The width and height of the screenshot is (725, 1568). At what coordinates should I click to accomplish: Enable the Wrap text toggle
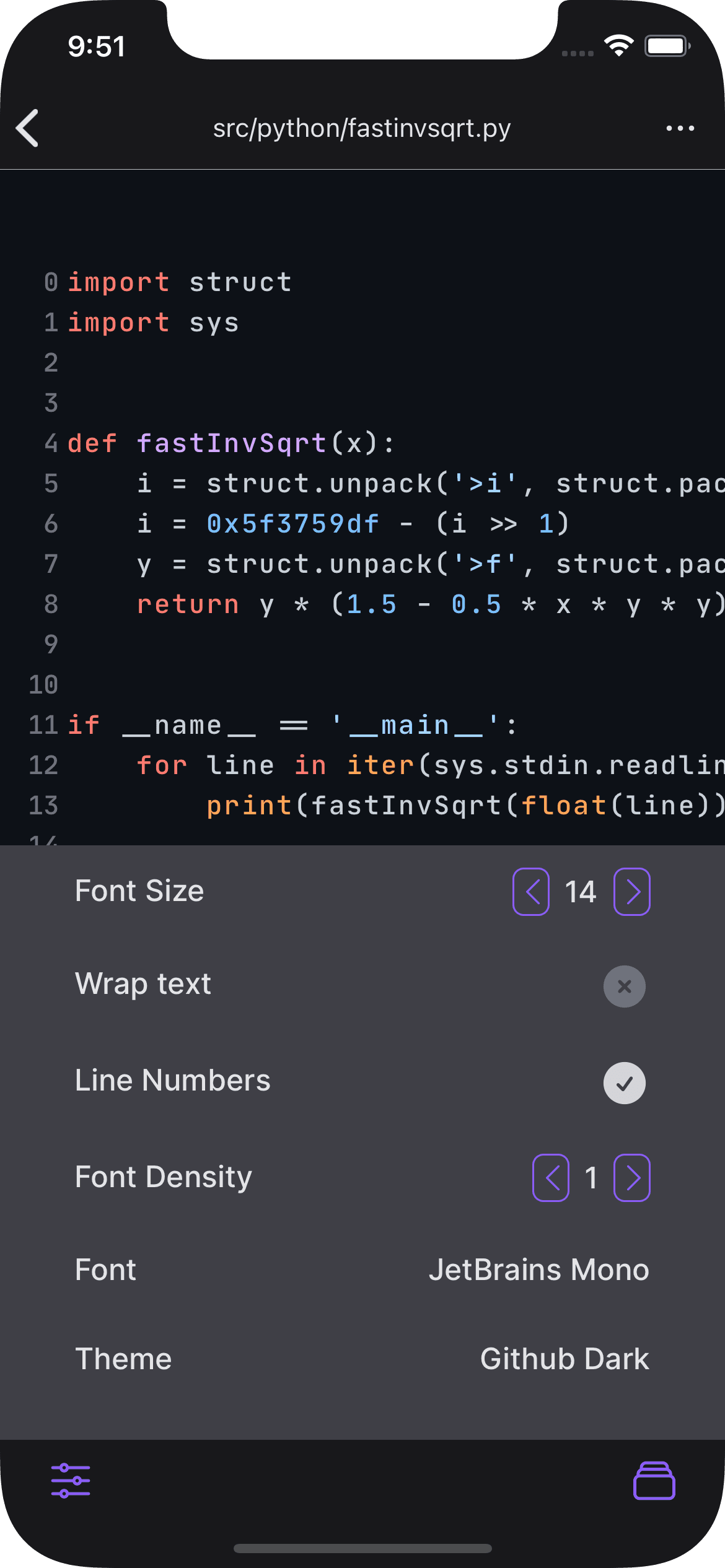(624, 987)
